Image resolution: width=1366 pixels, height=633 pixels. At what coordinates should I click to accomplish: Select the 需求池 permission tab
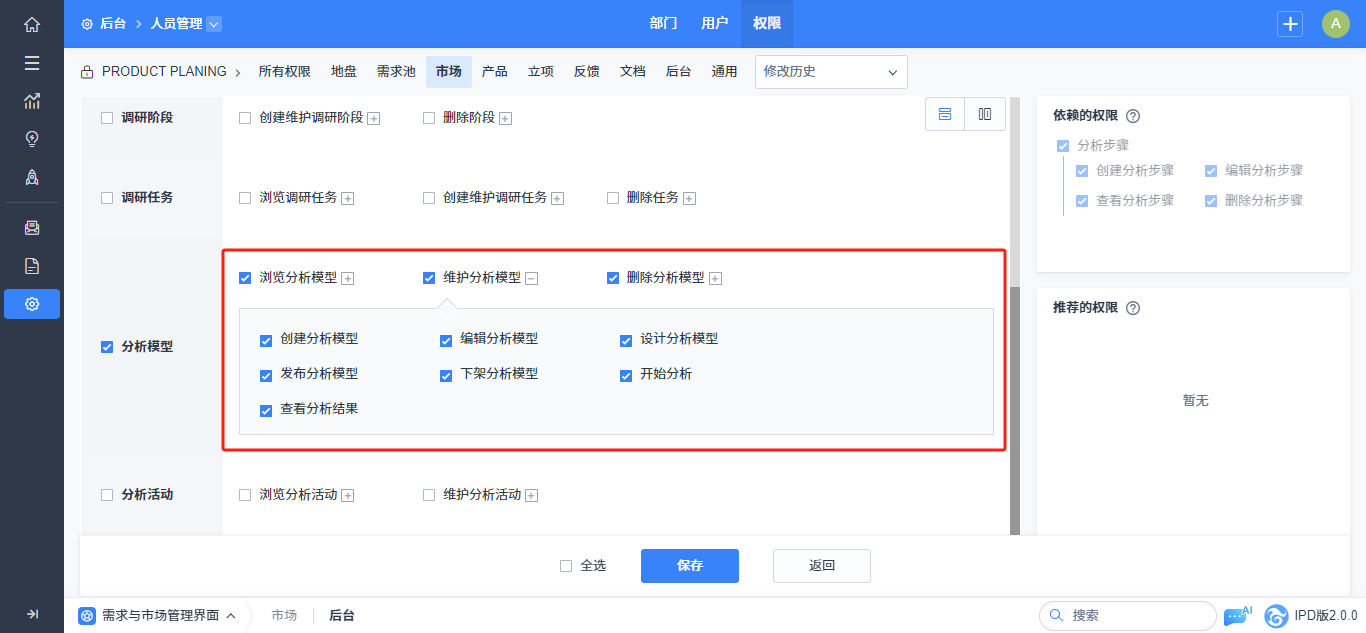(x=396, y=72)
